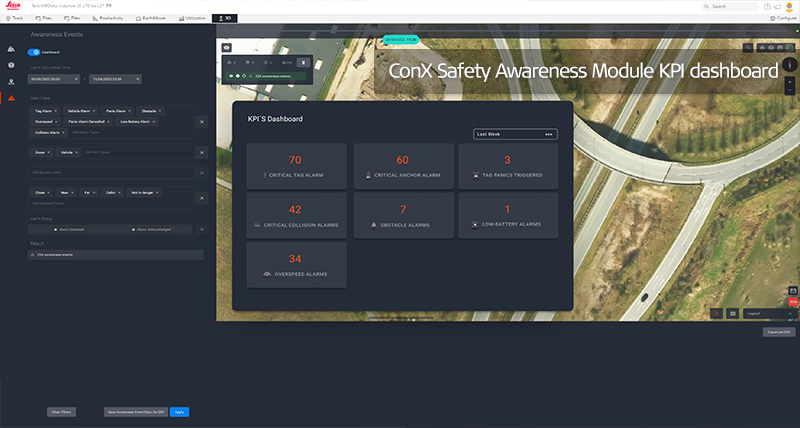This screenshot has width=800, height=428.
Task: Clear the start date field
Action: (x=76, y=79)
